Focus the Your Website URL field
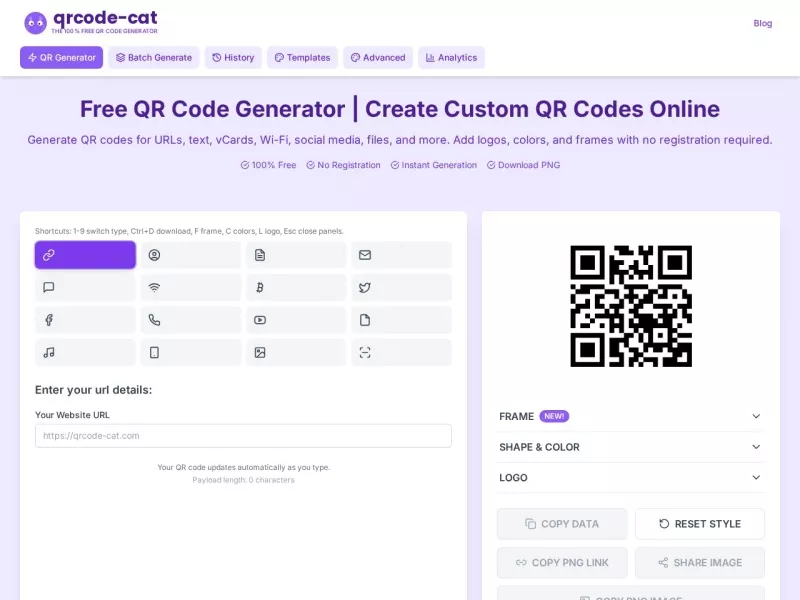 pyautogui.click(x=243, y=436)
